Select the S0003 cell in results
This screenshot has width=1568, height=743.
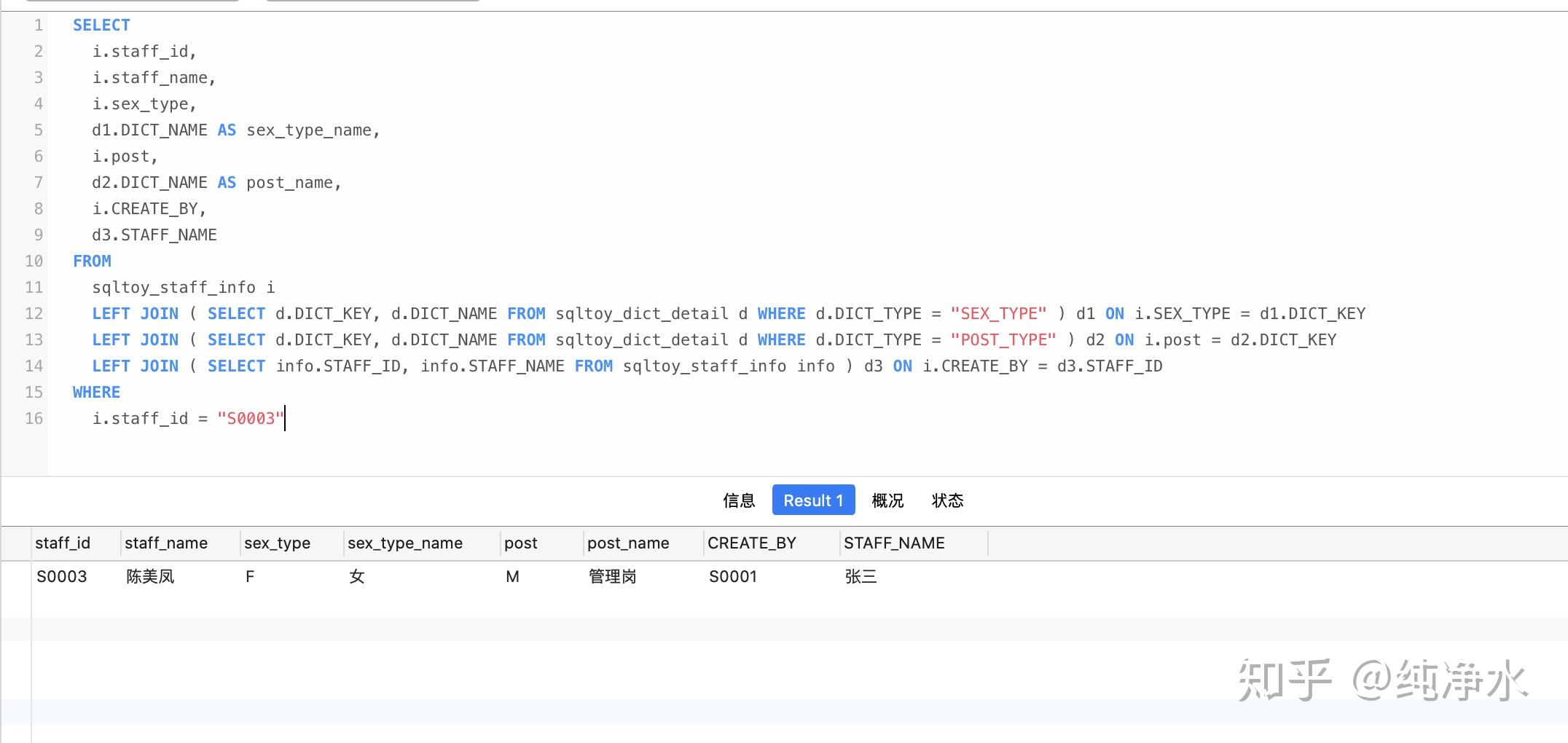tap(63, 576)
